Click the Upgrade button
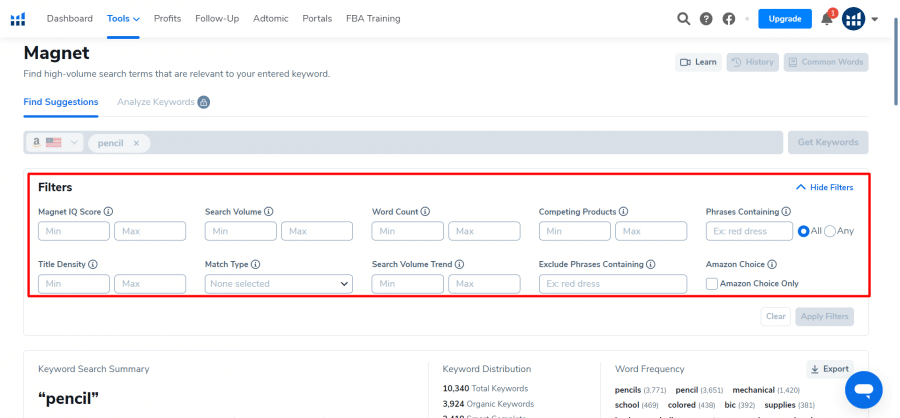 (785, 19)
